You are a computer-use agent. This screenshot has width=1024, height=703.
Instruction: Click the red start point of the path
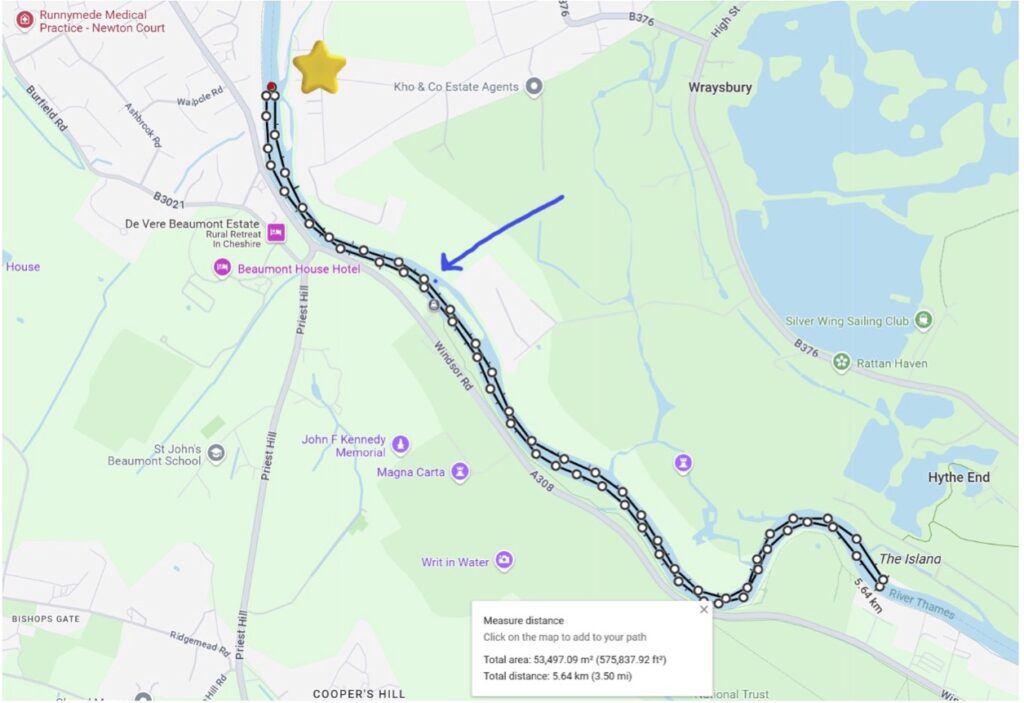pos(272,87)
